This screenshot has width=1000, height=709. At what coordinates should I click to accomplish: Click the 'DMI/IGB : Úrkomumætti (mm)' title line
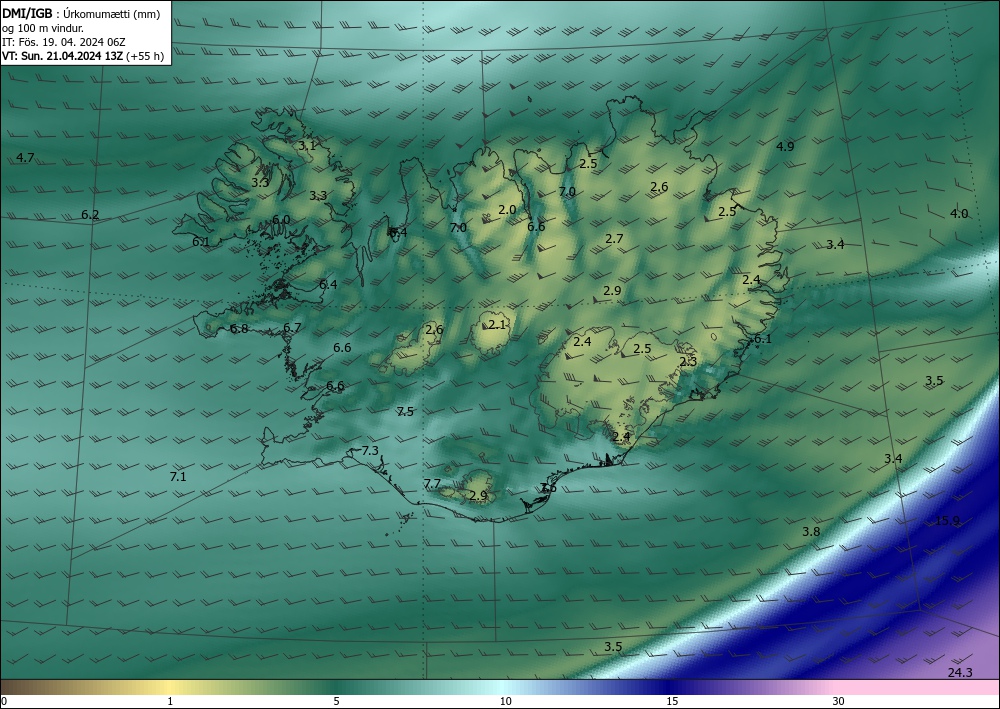[81, 13]
